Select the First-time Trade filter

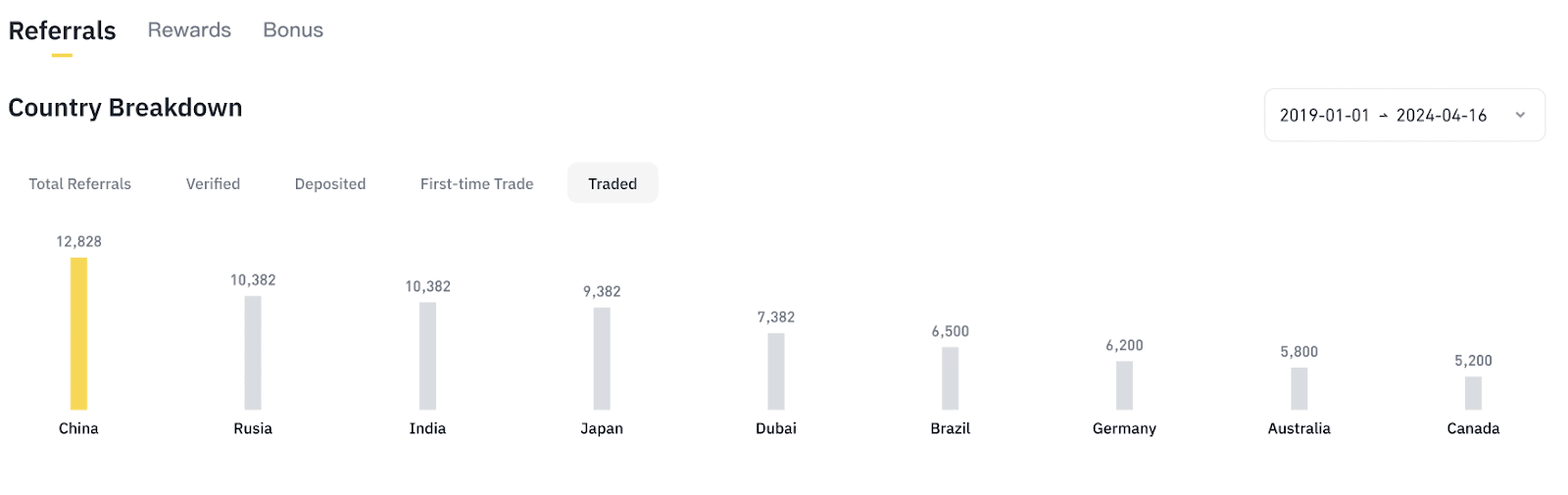pyautogui.click(x=477, y=183)
